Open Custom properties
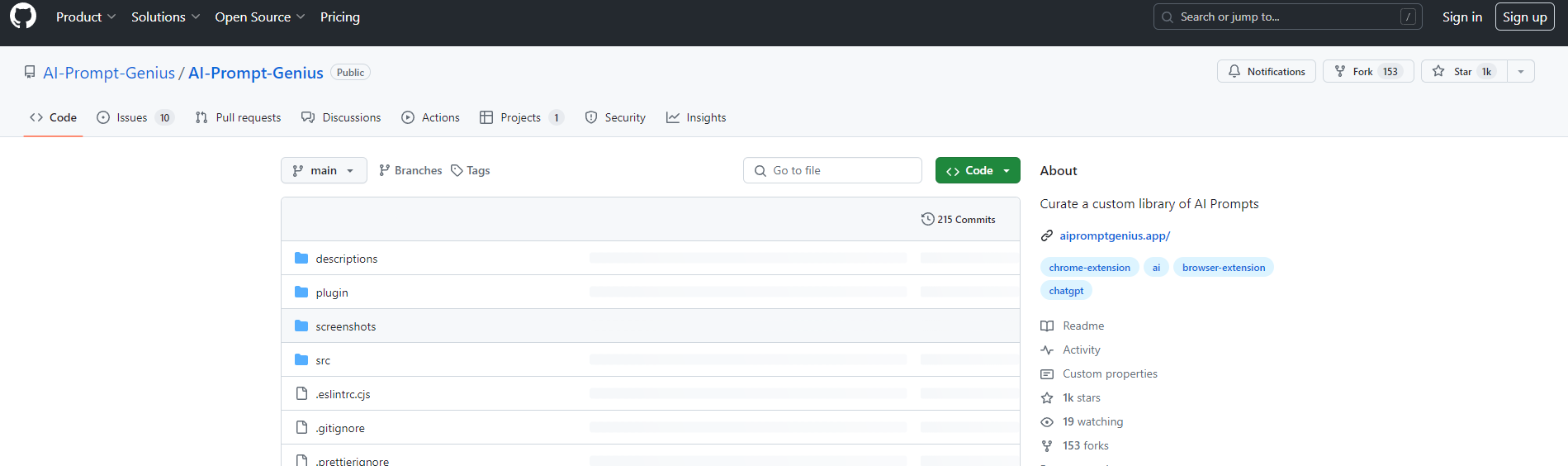 pos(1099,373)
